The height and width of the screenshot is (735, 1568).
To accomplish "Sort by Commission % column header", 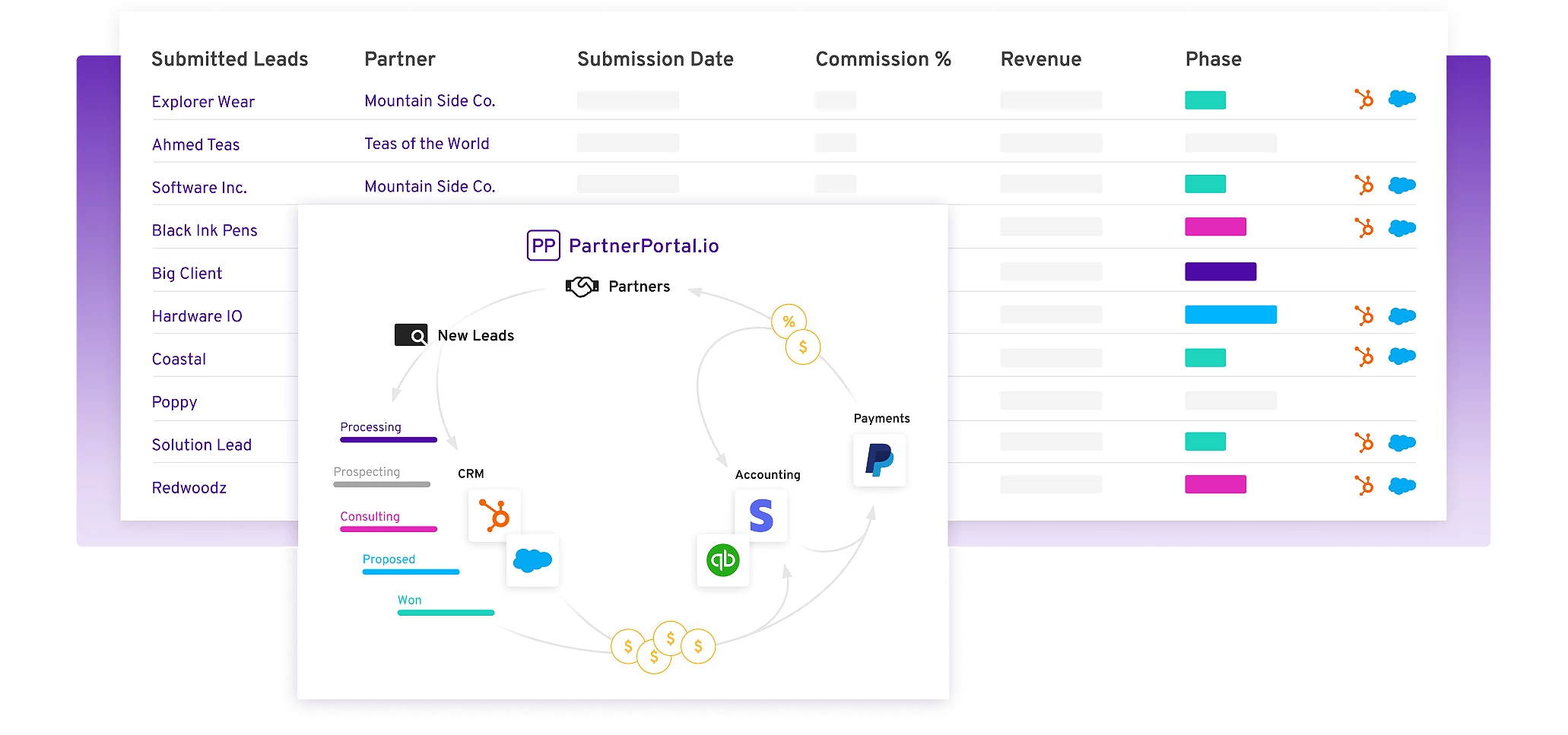I will pos(884,59).
